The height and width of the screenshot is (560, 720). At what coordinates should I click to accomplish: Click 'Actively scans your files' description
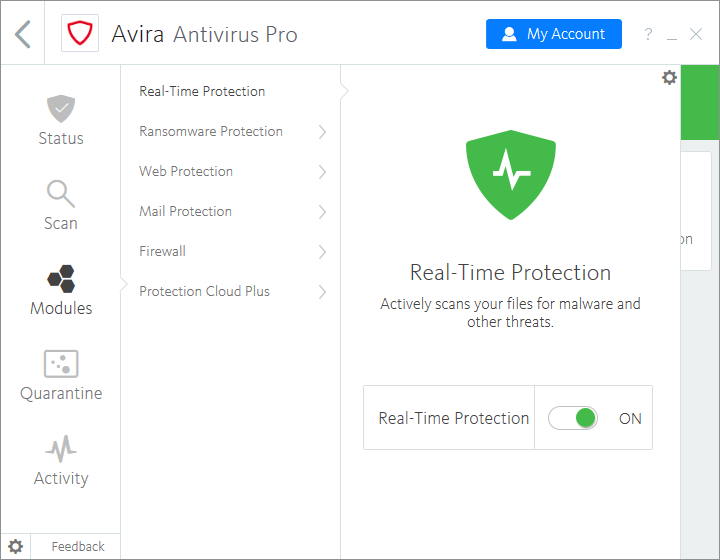(510, 313)
